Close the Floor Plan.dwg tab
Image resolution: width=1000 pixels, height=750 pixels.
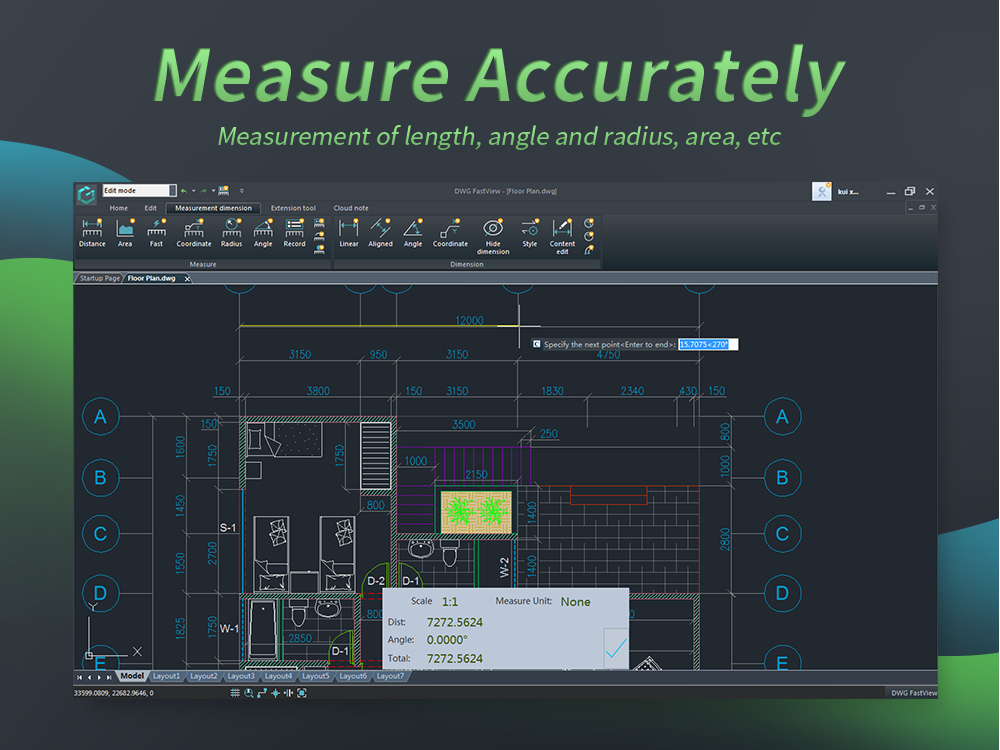pos(187,279)
